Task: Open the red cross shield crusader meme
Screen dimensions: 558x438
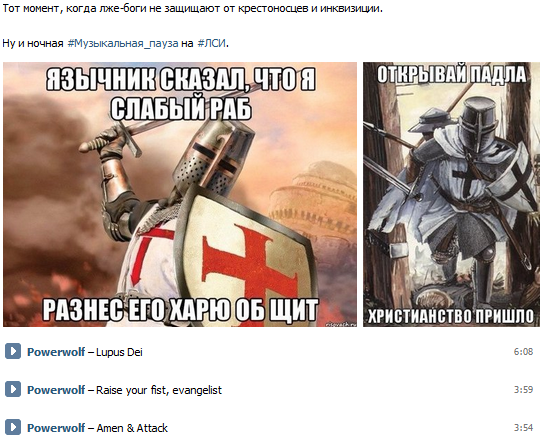Action: point(180,194)
